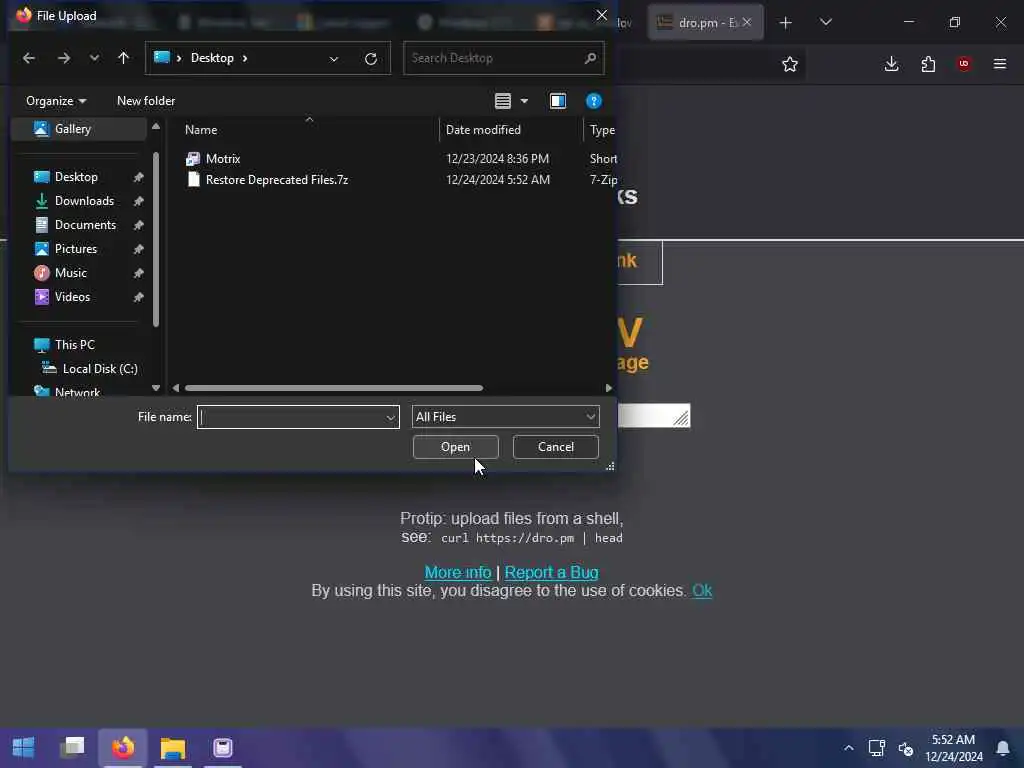This screenshot has width=1024, height=768.
Task: Click pin icon next to Videos
Action: (138, 298)
